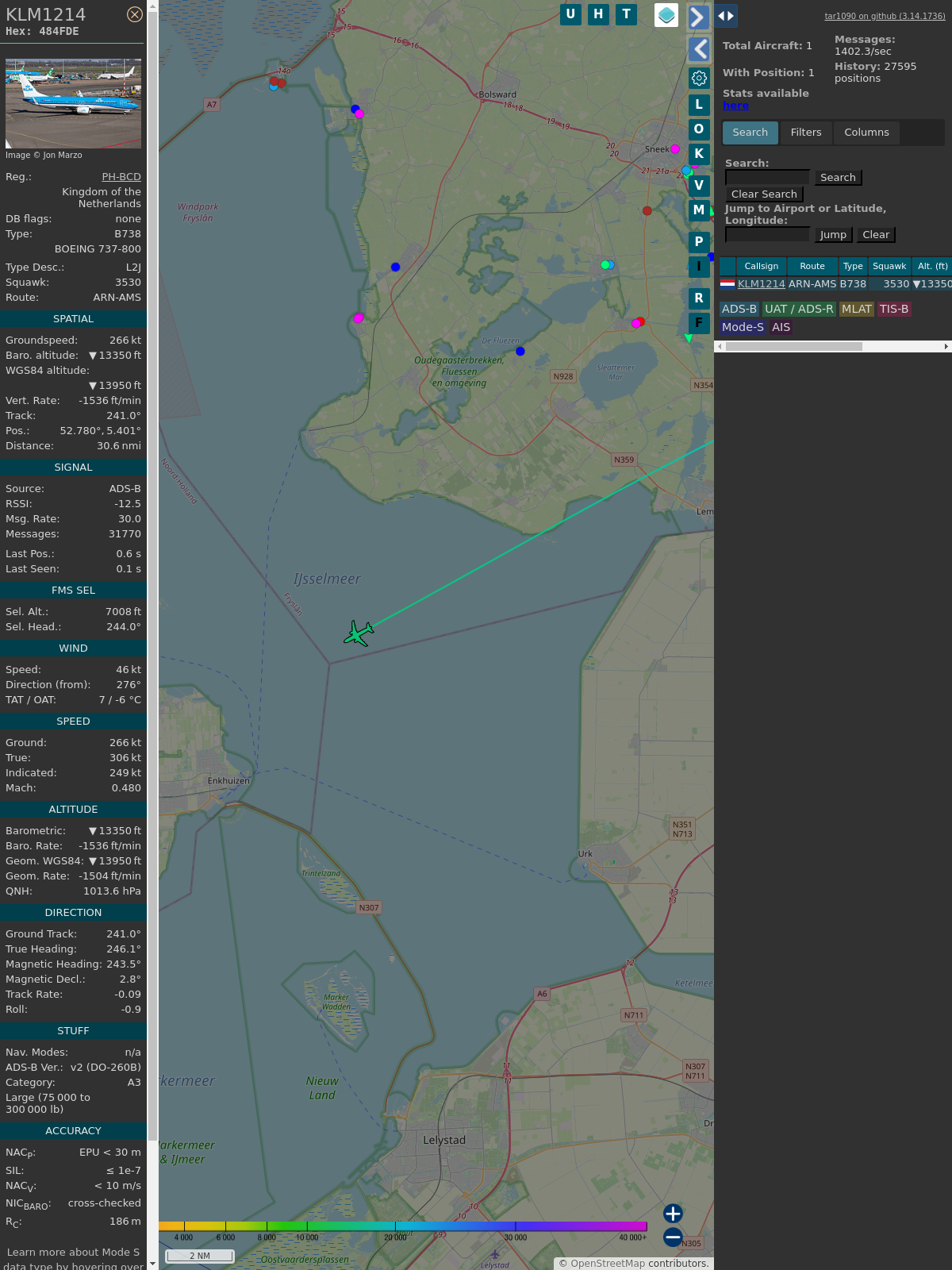Switch to the Filters tab
Image resolution: width=952 pixels, height=1270 pixels.
tap(806, 133)
